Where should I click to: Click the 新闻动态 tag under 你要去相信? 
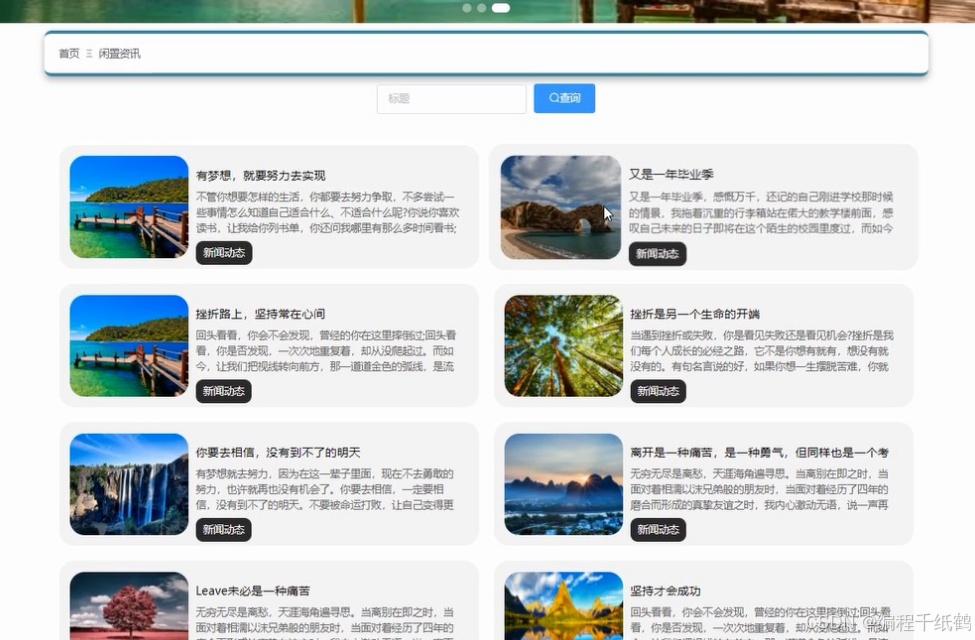(x=224, y=530)
